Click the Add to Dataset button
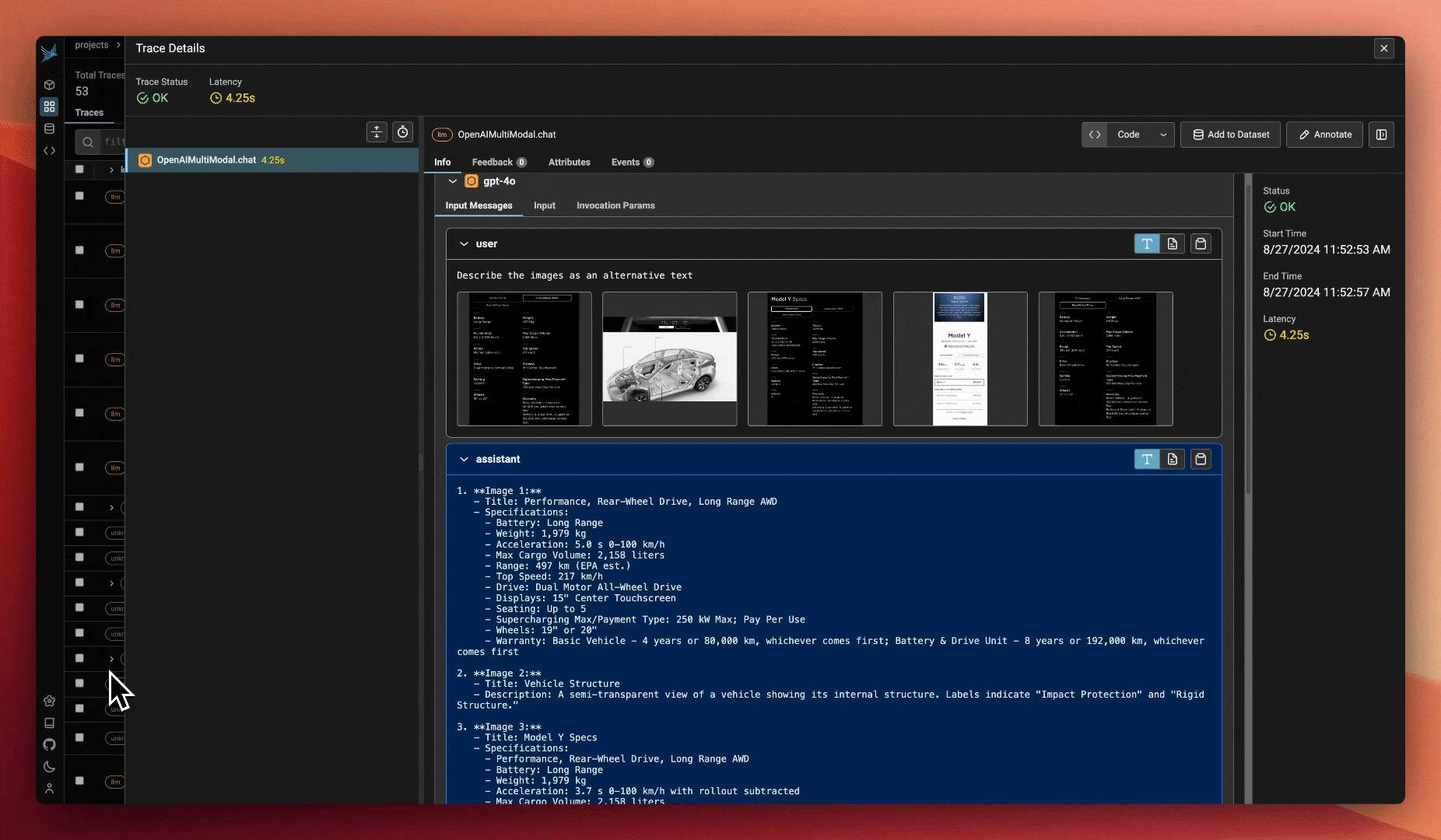The height and width of the screenshot is (840, 1441). click(1230, 135)
